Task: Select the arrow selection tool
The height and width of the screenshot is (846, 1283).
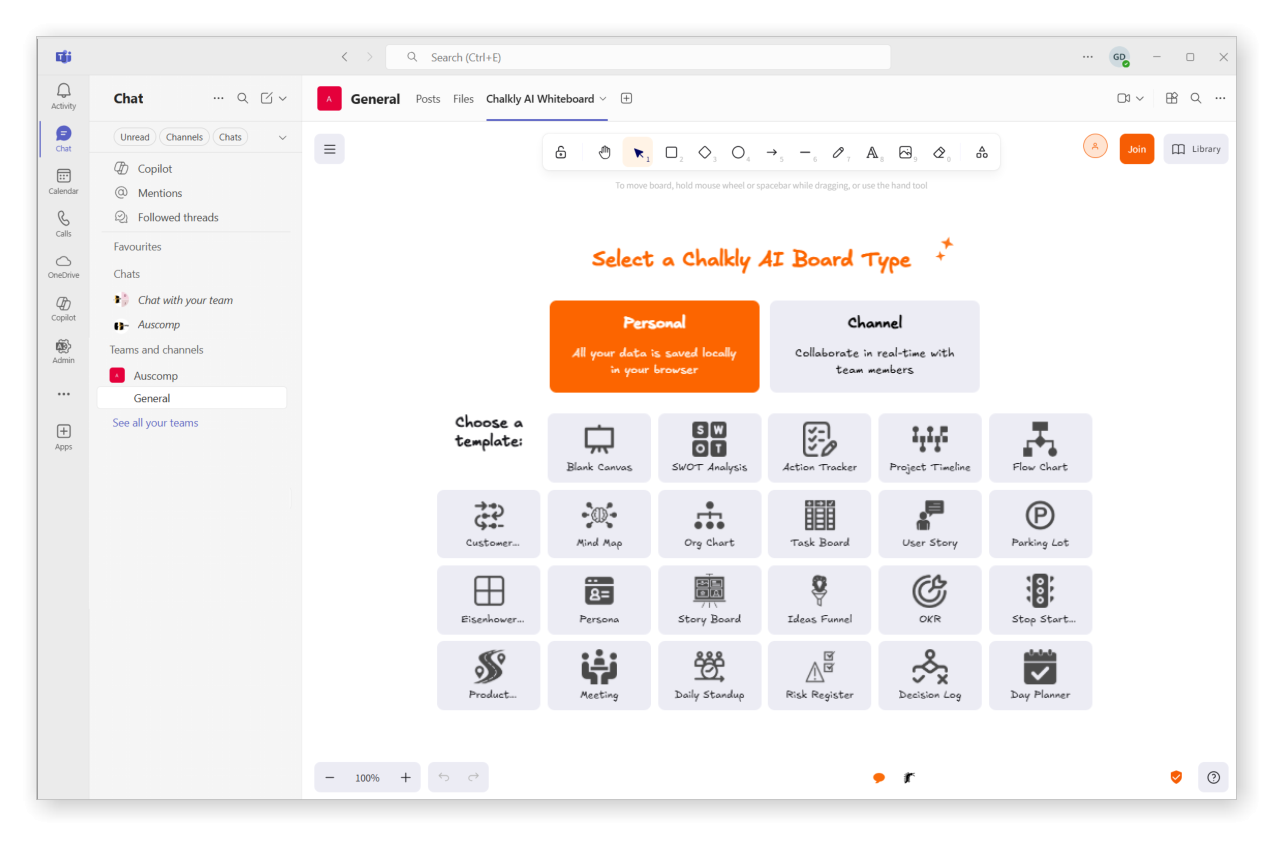Action: point(638,152)
